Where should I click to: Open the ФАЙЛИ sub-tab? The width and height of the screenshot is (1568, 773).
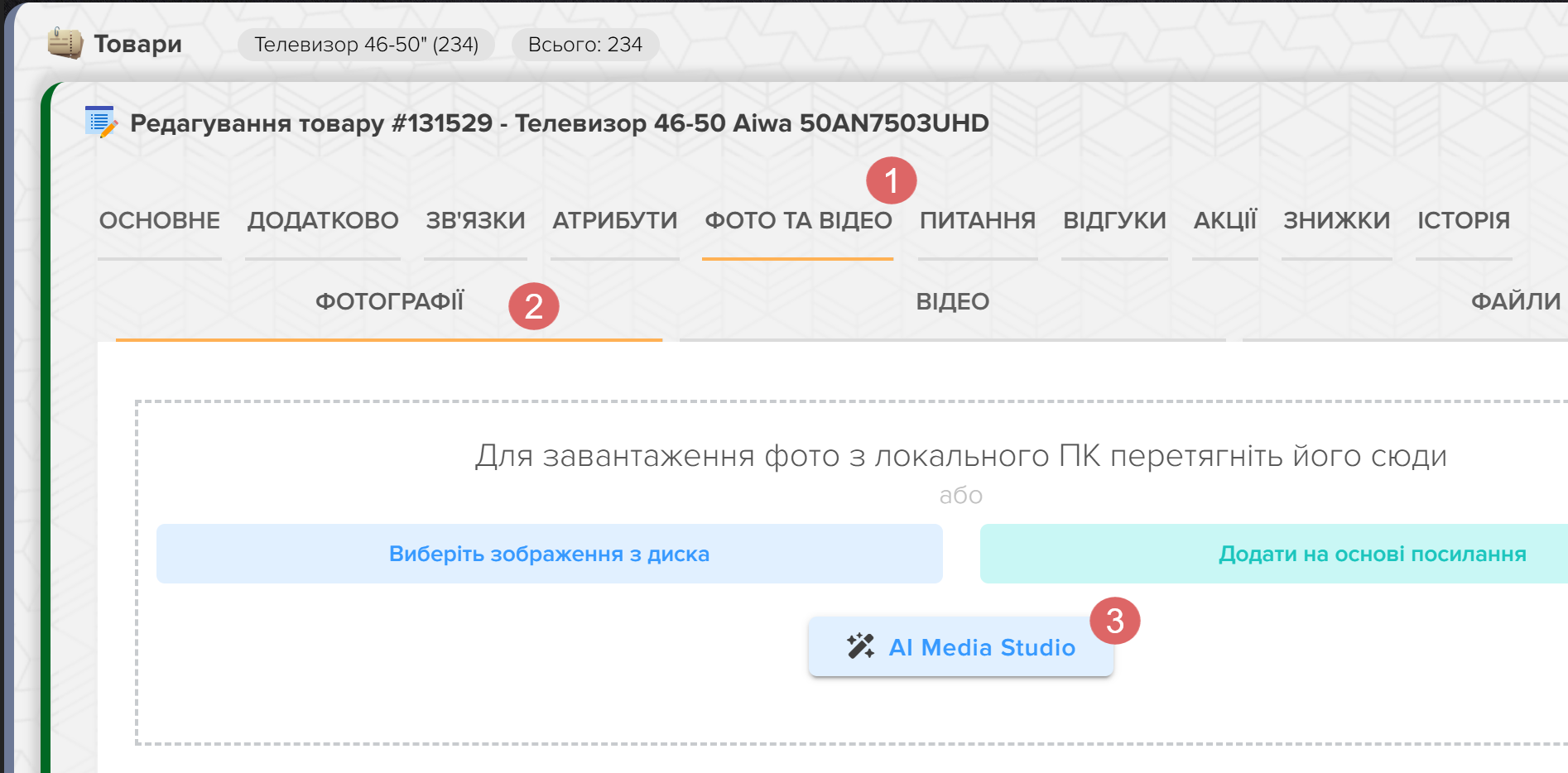click(1516, 301)
